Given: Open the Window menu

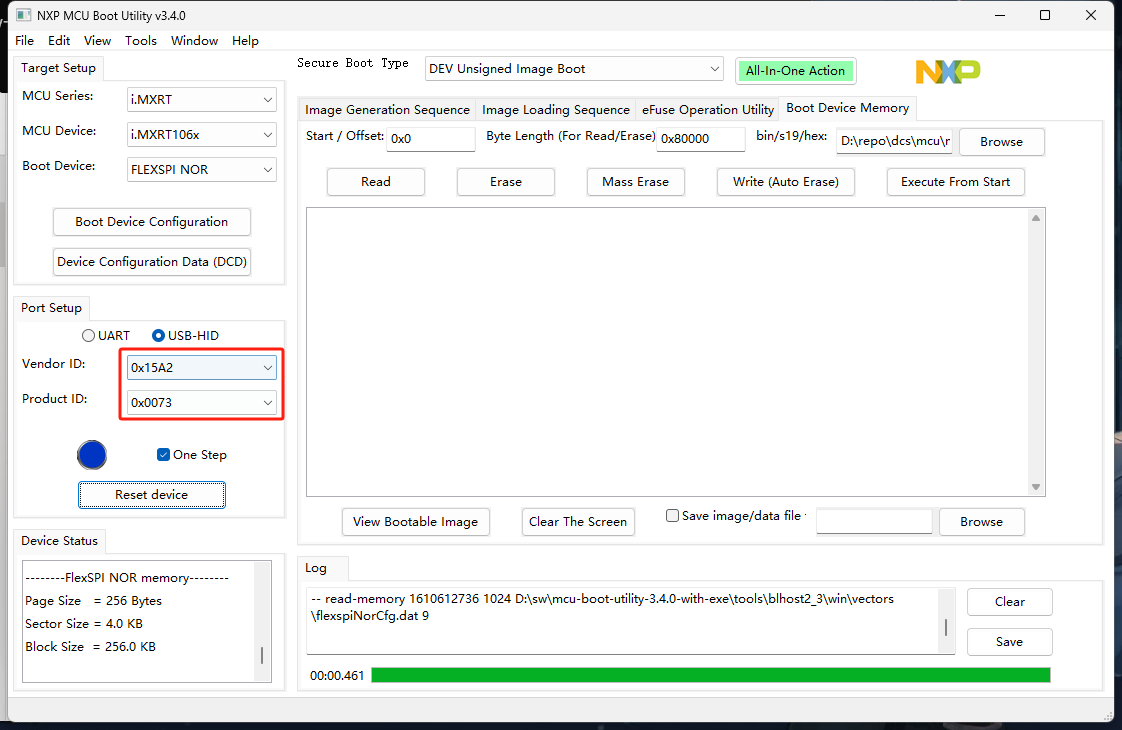Looking at the screenshot, I should tap(195, 41).
